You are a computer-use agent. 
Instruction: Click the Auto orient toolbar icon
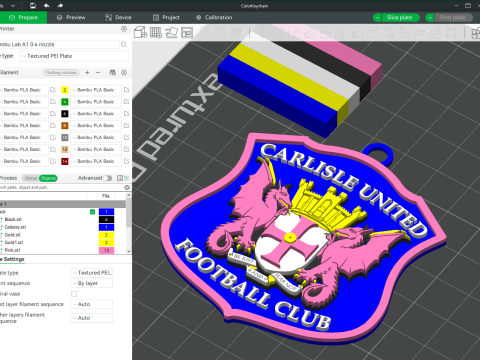[172, 32]
